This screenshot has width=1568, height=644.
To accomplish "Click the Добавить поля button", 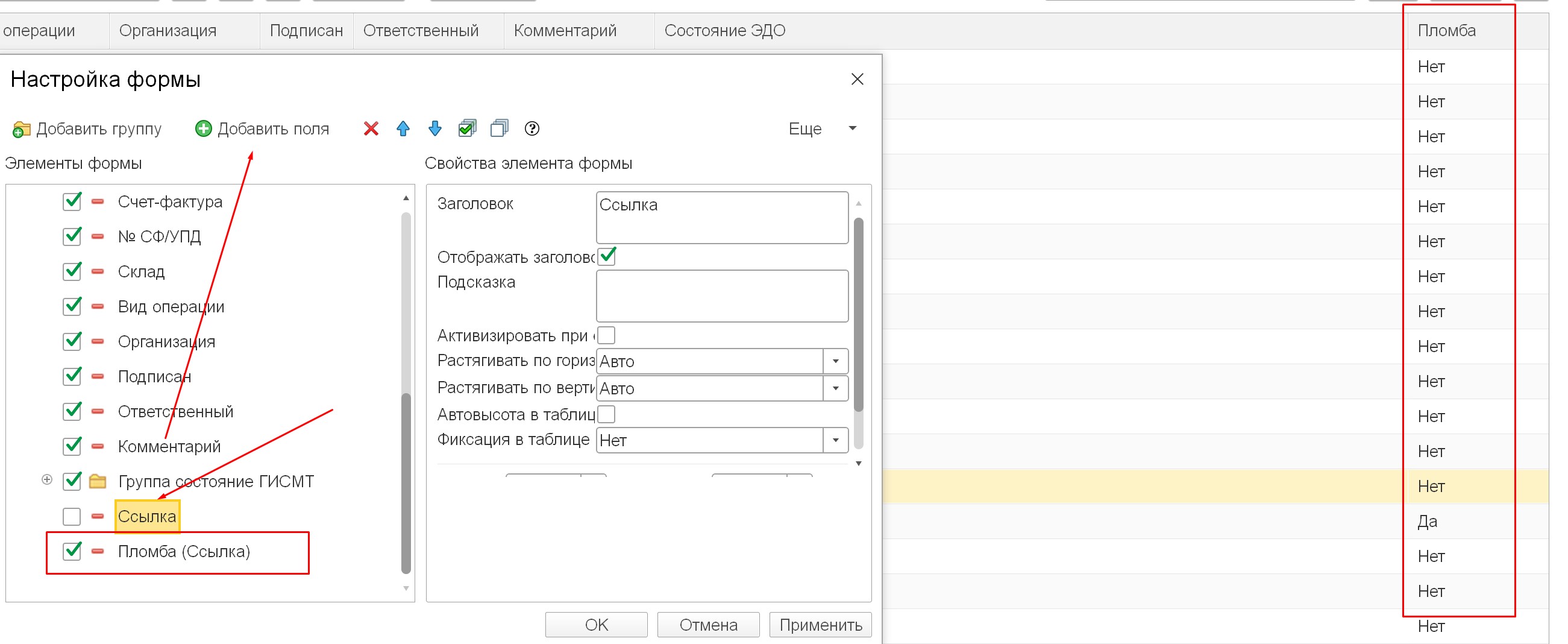I will coord(262,128).
